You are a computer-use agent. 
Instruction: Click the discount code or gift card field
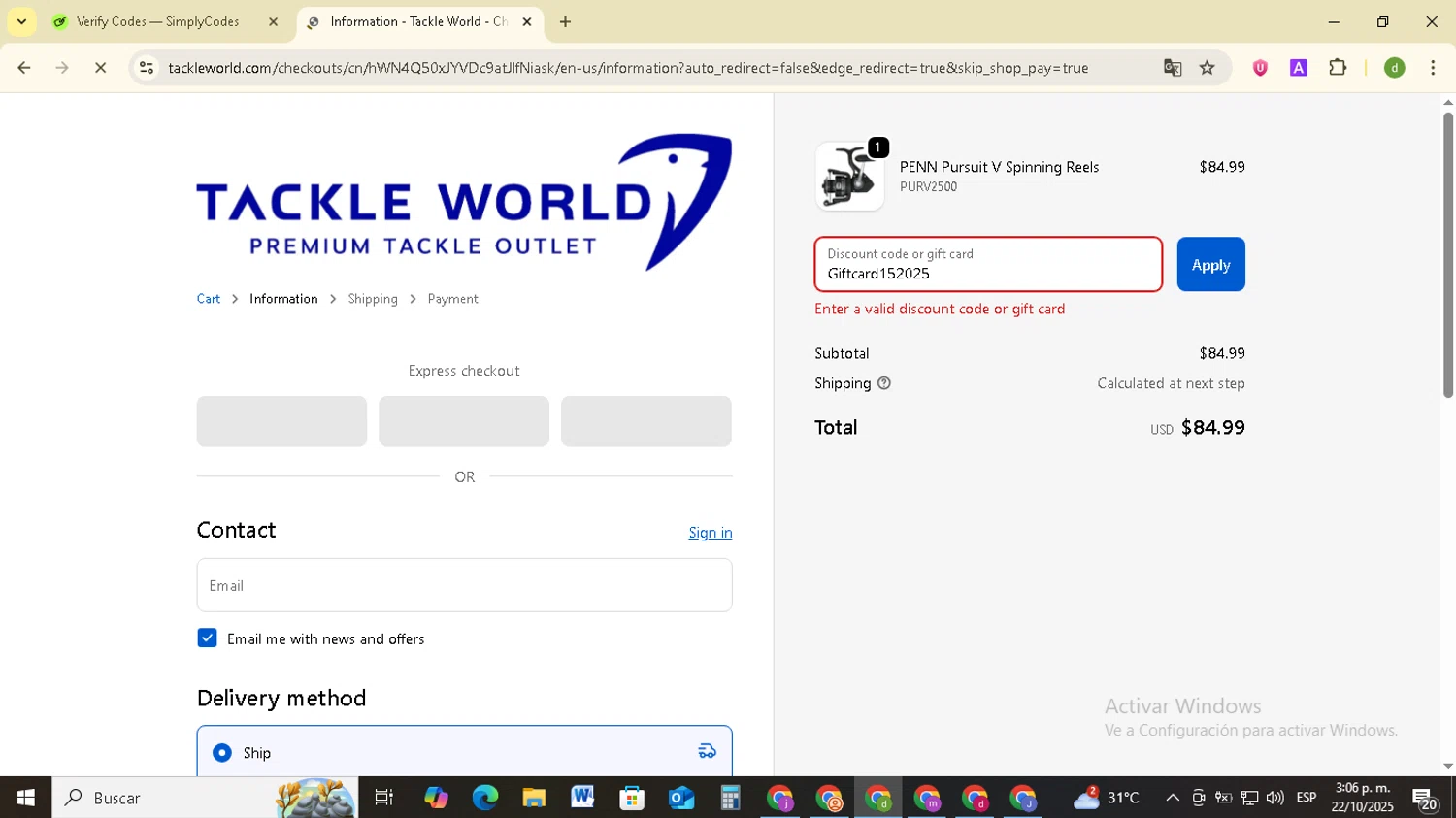pyautogui.click(x=988, y=264)
